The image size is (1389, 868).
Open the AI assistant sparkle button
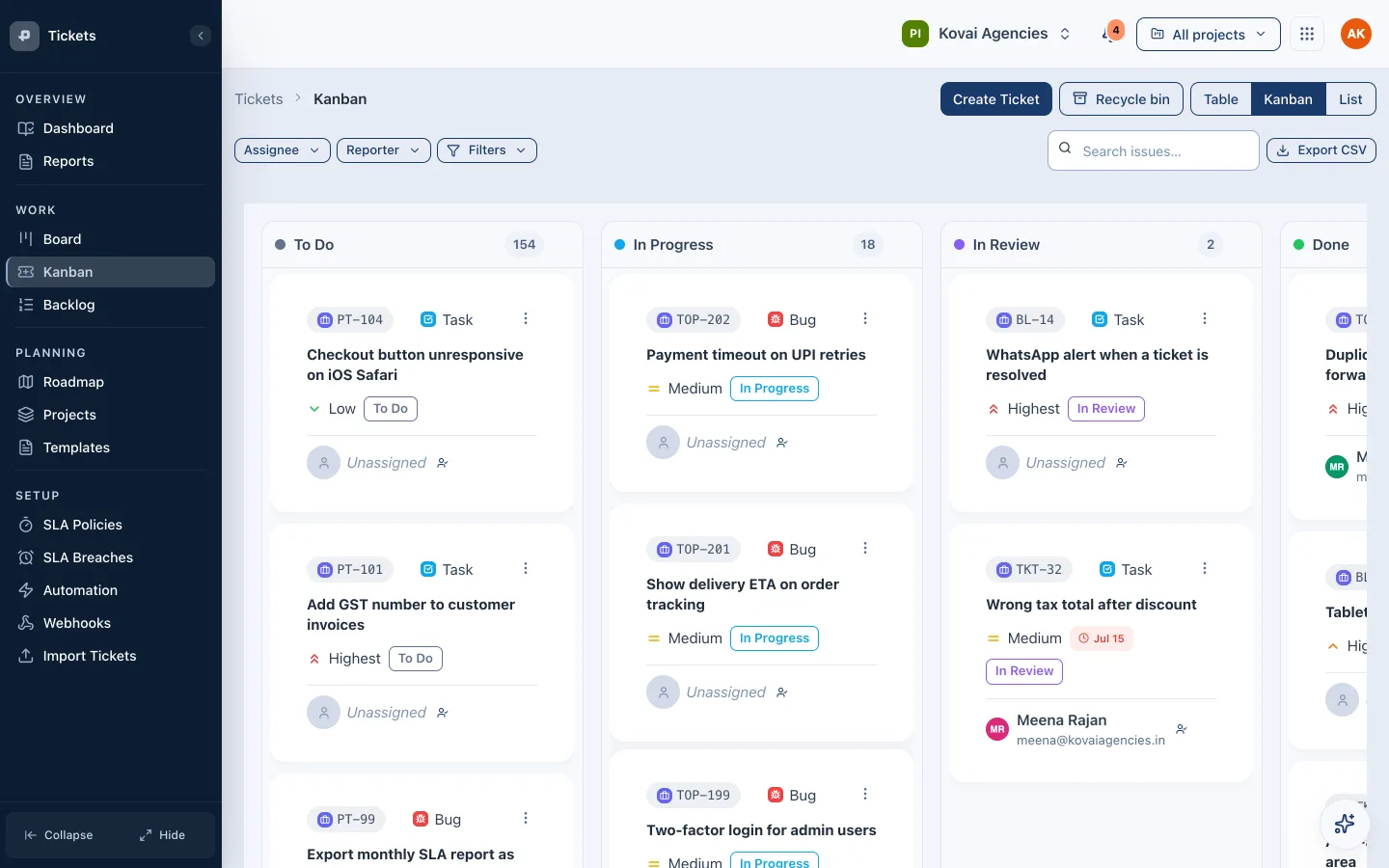1345,824
